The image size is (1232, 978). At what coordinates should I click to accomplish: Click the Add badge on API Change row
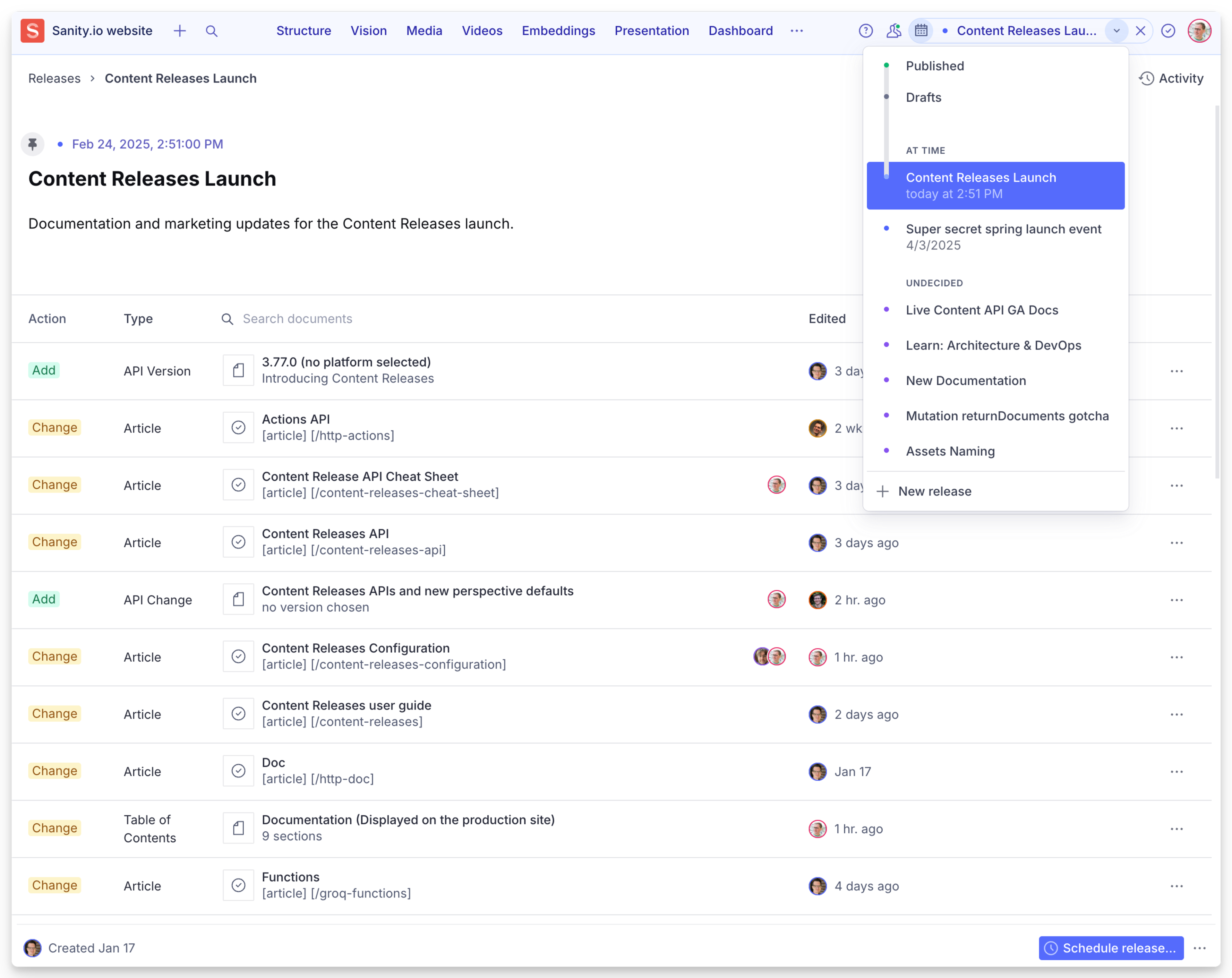click(44, 600)
